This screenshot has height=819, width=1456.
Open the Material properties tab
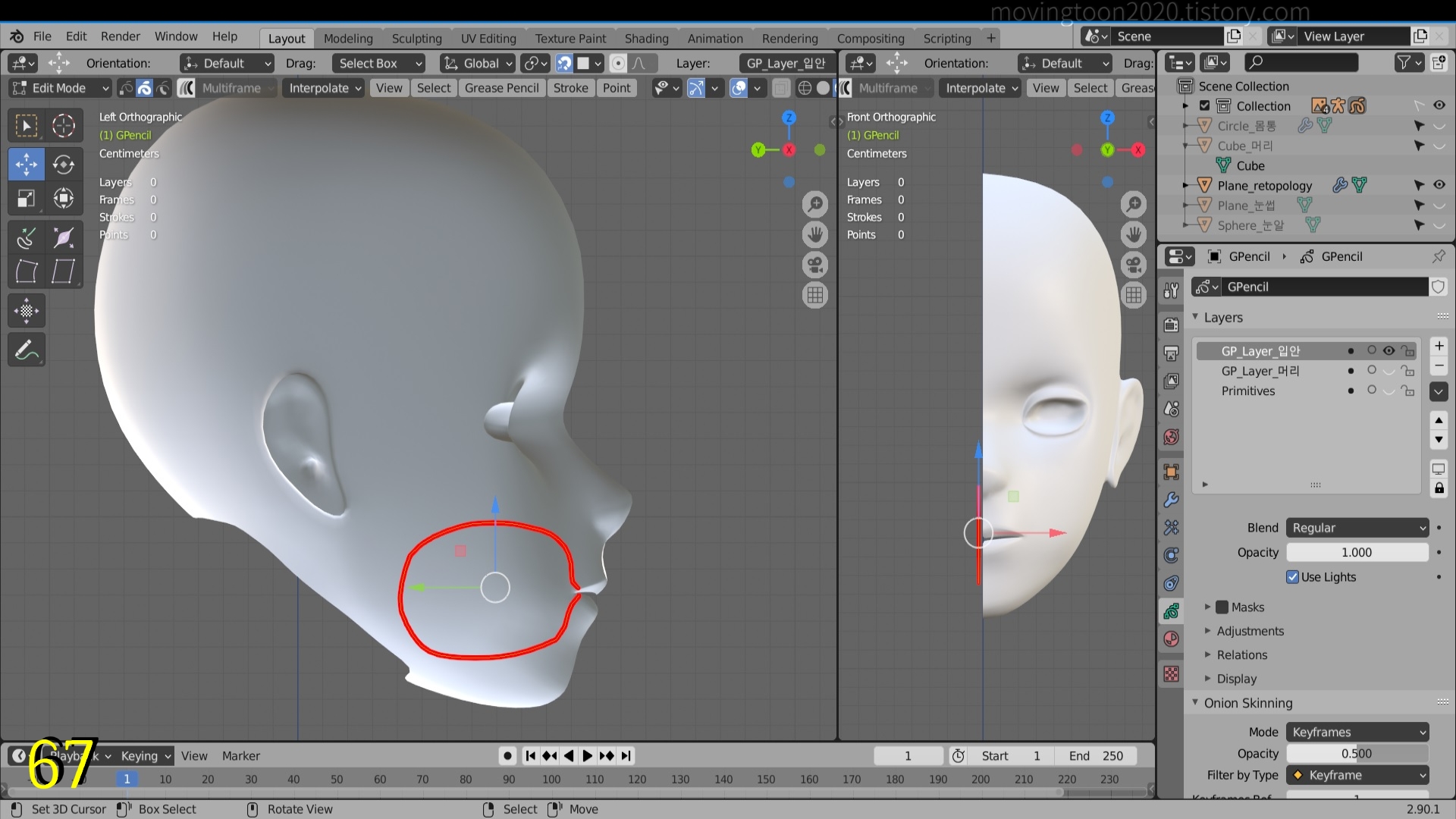pos(1171,639)
